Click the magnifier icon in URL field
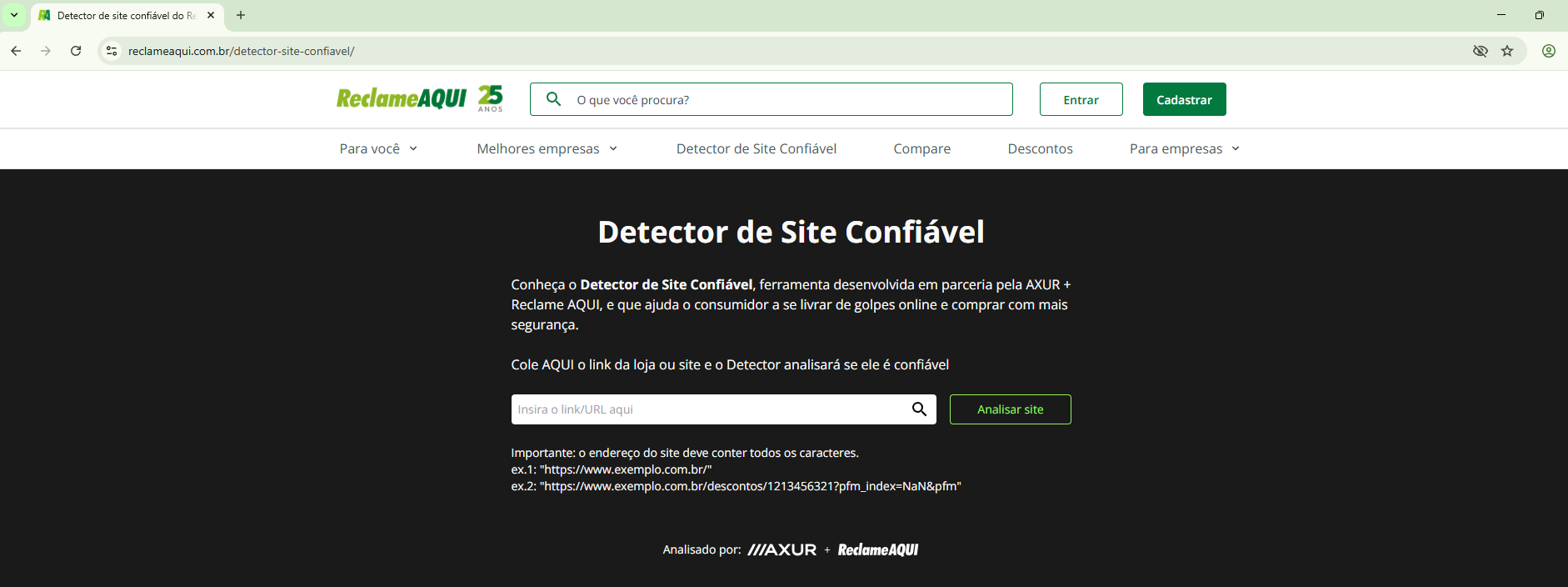This screenshot has width=1568, height=587. tap(919, 409)
